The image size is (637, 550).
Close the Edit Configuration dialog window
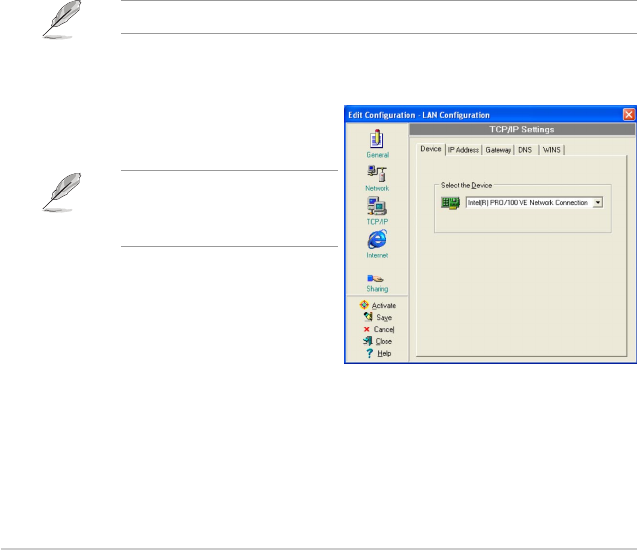[628, 115]
